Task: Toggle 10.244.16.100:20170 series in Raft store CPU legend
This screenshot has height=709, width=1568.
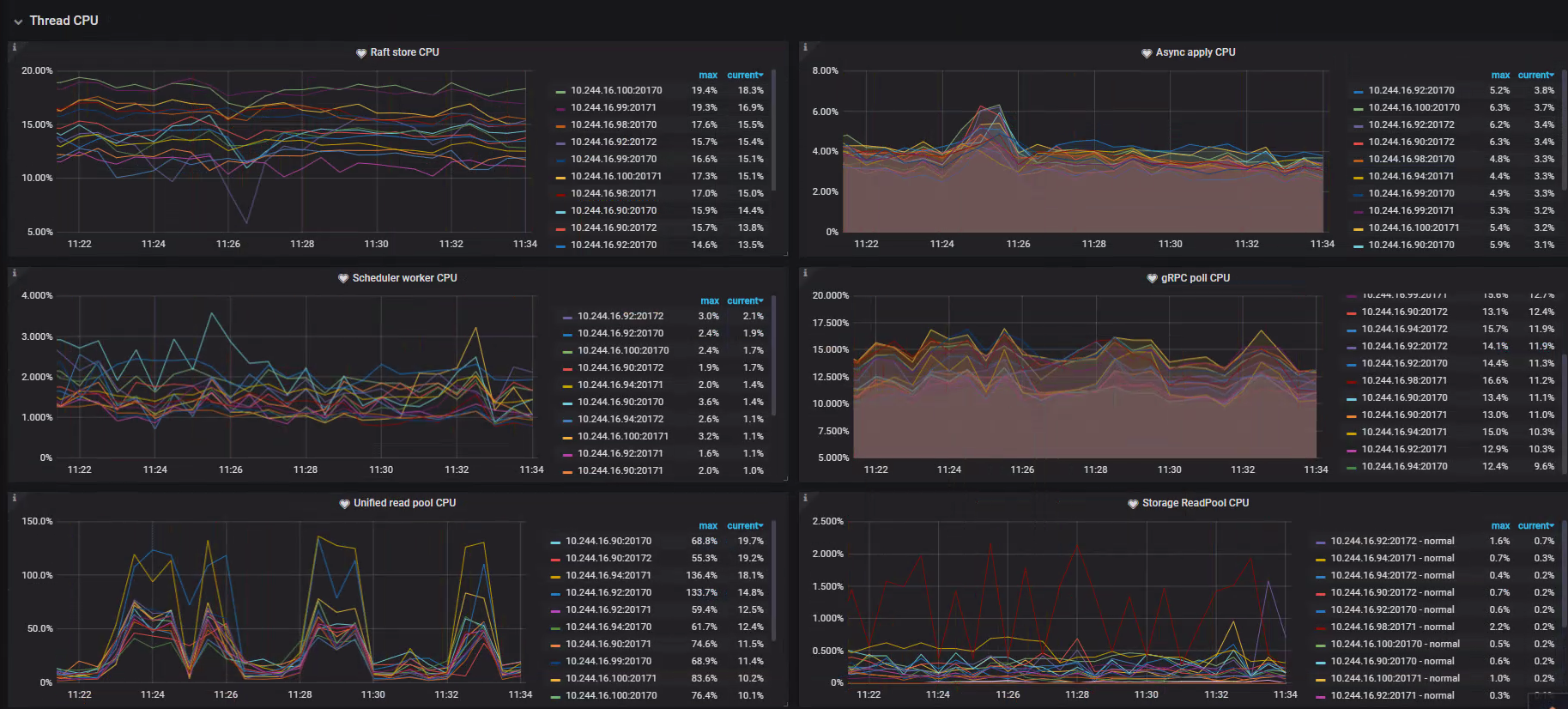Action: click(616, 90)
